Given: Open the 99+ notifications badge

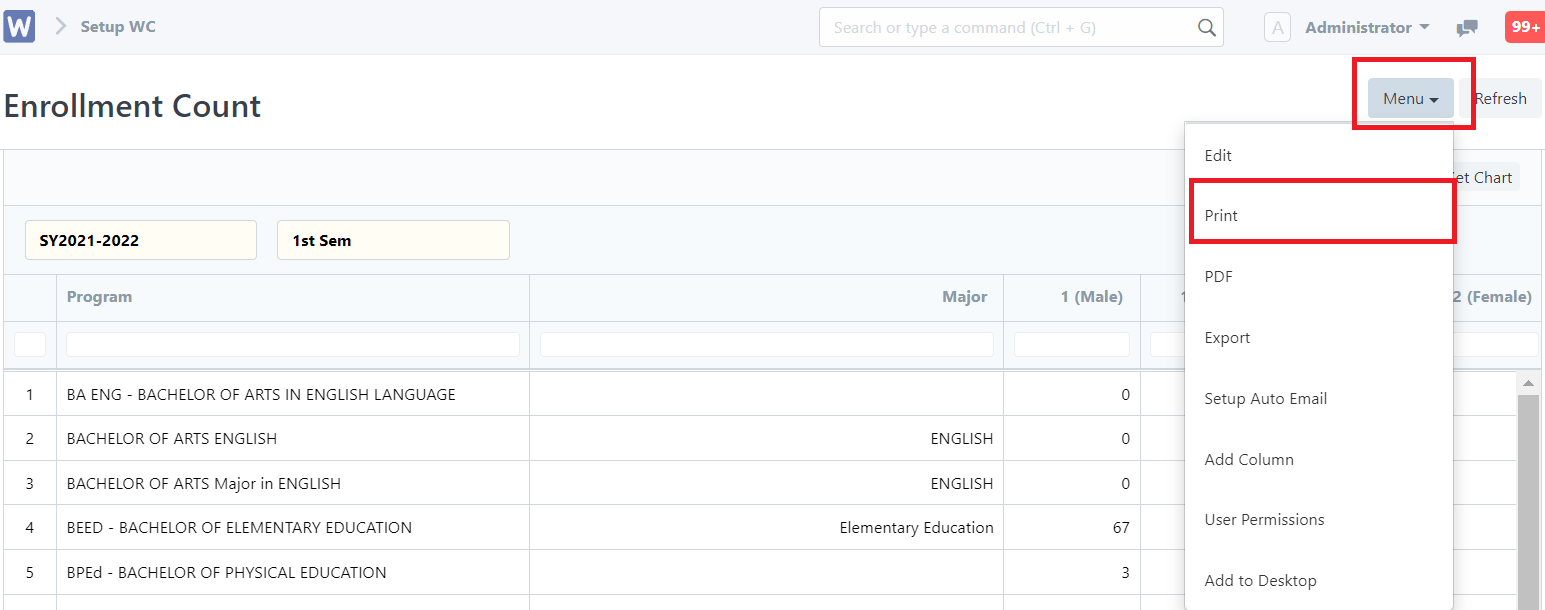Looking at the screenshot, I should [x=1523, y=27].
